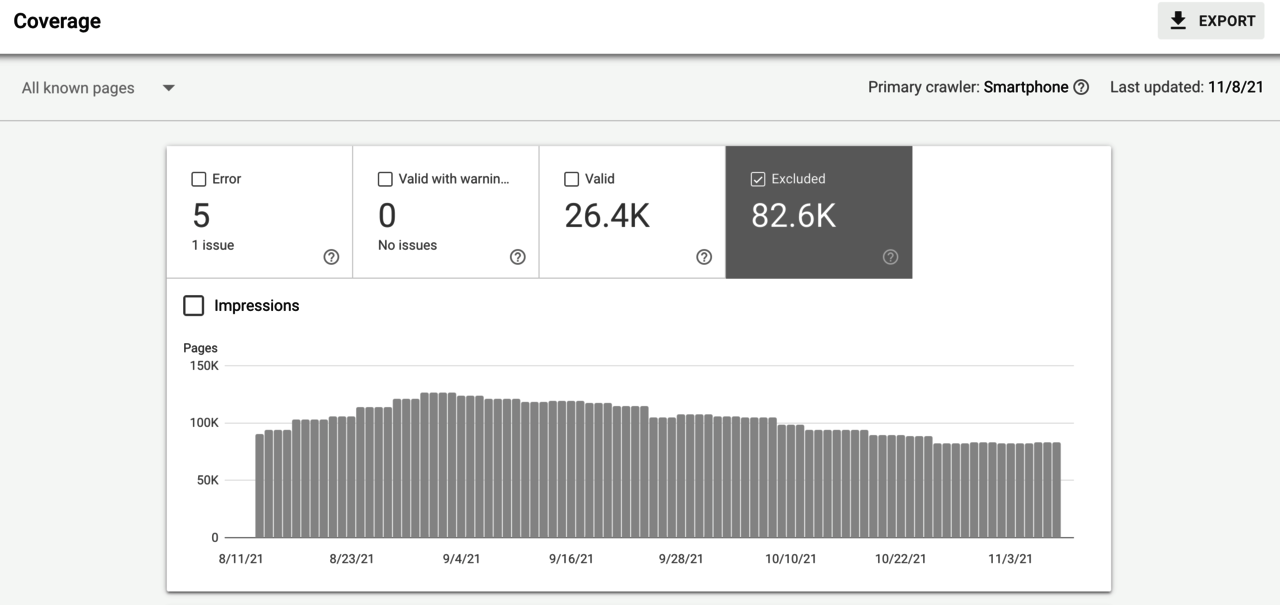
Task: Toggle the Impressions checkbox
Action: pyautogui.click(x=194, y=306)
